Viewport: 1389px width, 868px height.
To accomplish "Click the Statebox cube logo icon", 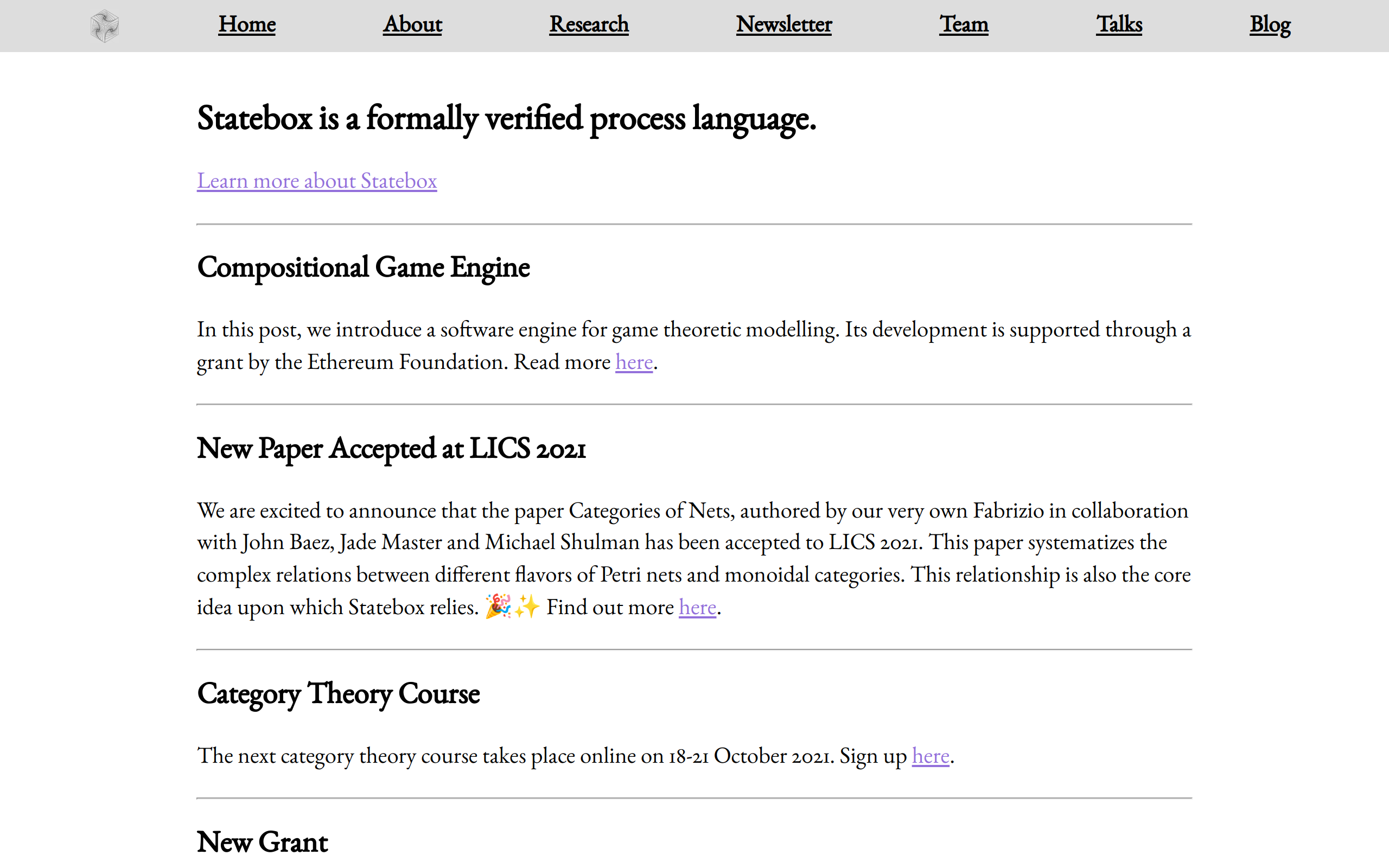I will [x=105, y=26].
